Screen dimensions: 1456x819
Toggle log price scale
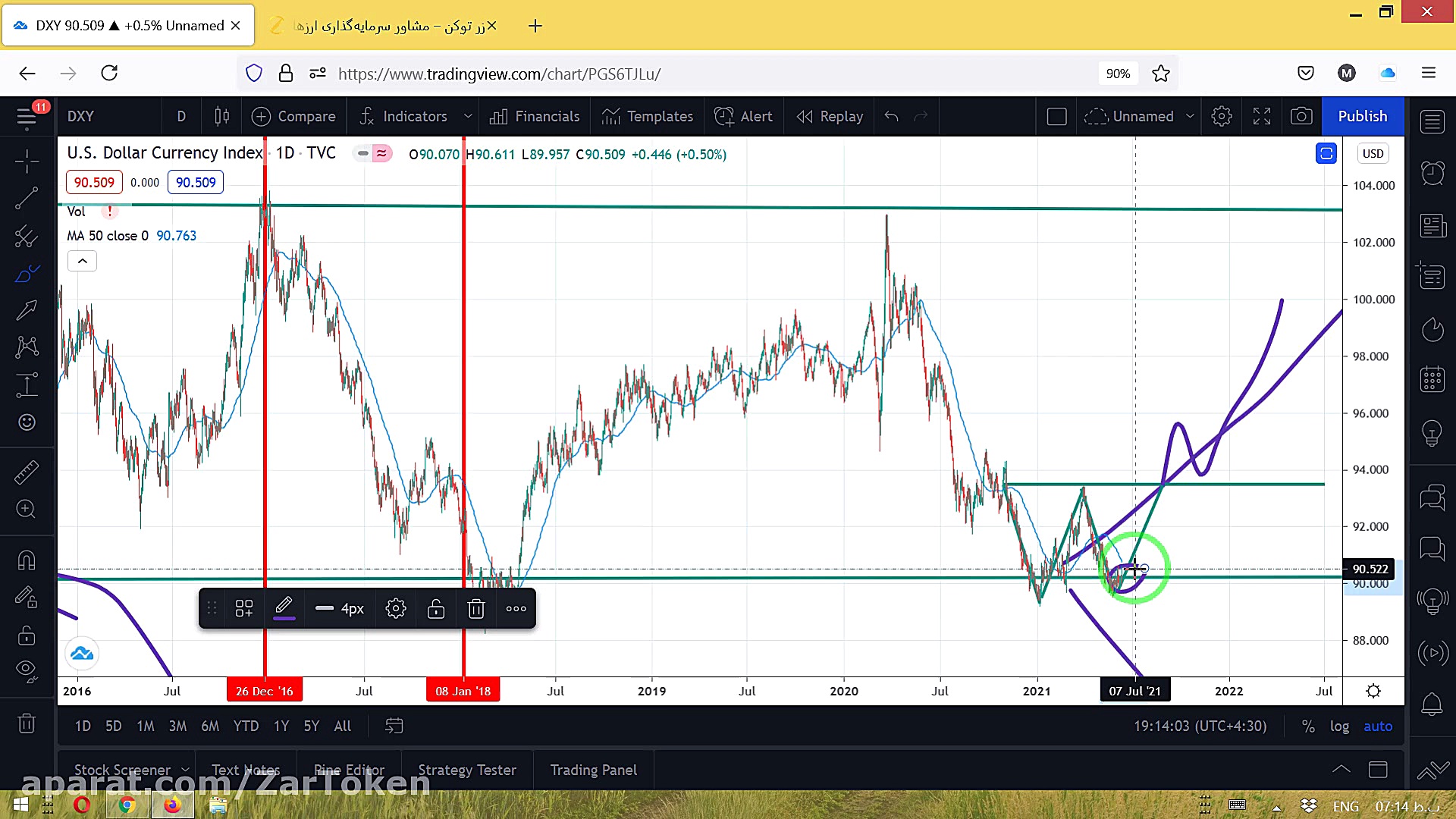(1339, 726)
